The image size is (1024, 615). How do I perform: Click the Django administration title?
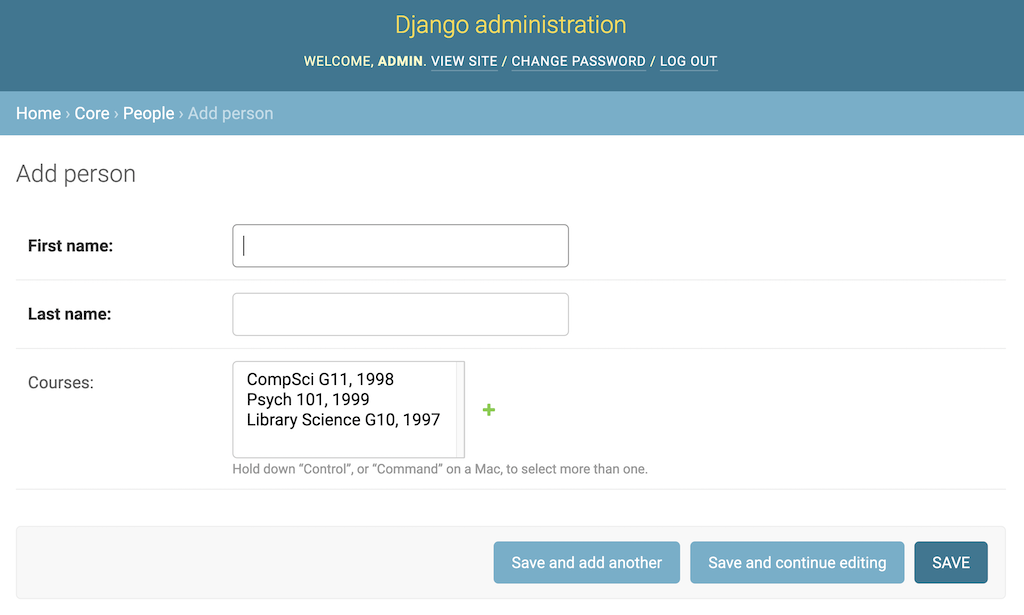pyautogui.click(x=511, y=24)
